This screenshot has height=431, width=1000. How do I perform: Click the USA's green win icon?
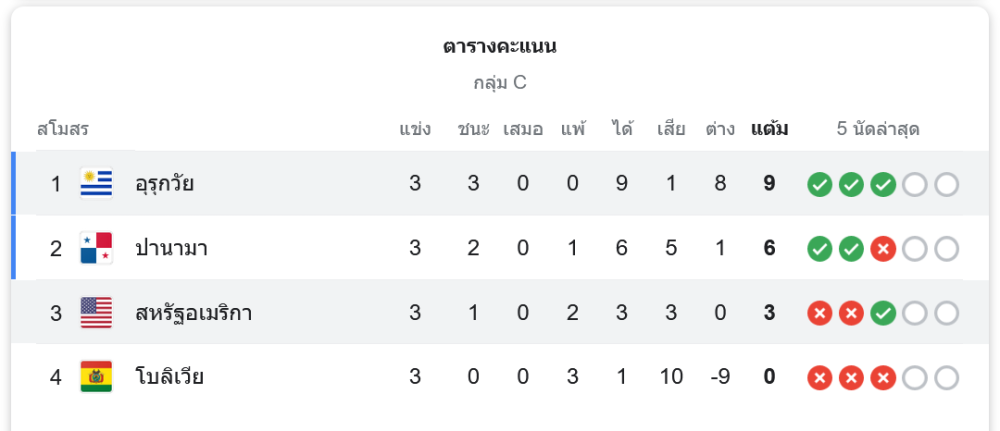pos(883,313)
